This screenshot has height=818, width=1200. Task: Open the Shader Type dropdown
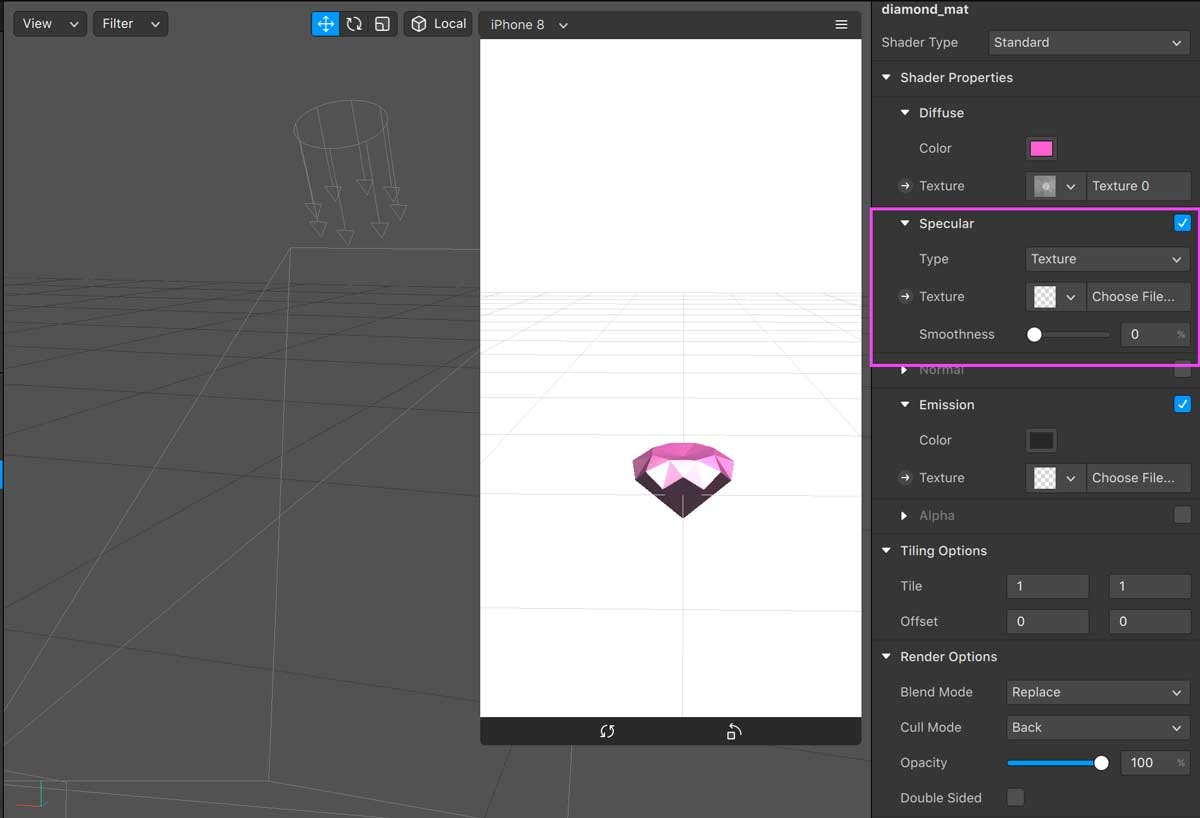(x=1087, y=42)
